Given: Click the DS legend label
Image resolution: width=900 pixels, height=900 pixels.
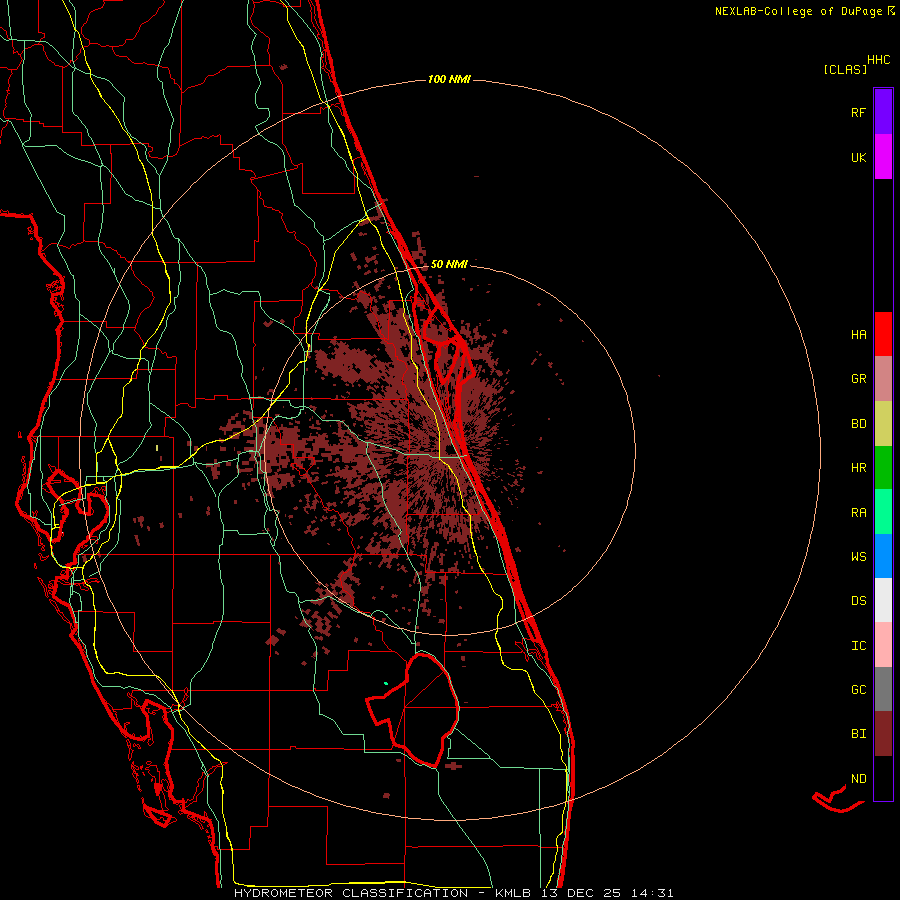Looking at the screenshot, I should (858, 601).
